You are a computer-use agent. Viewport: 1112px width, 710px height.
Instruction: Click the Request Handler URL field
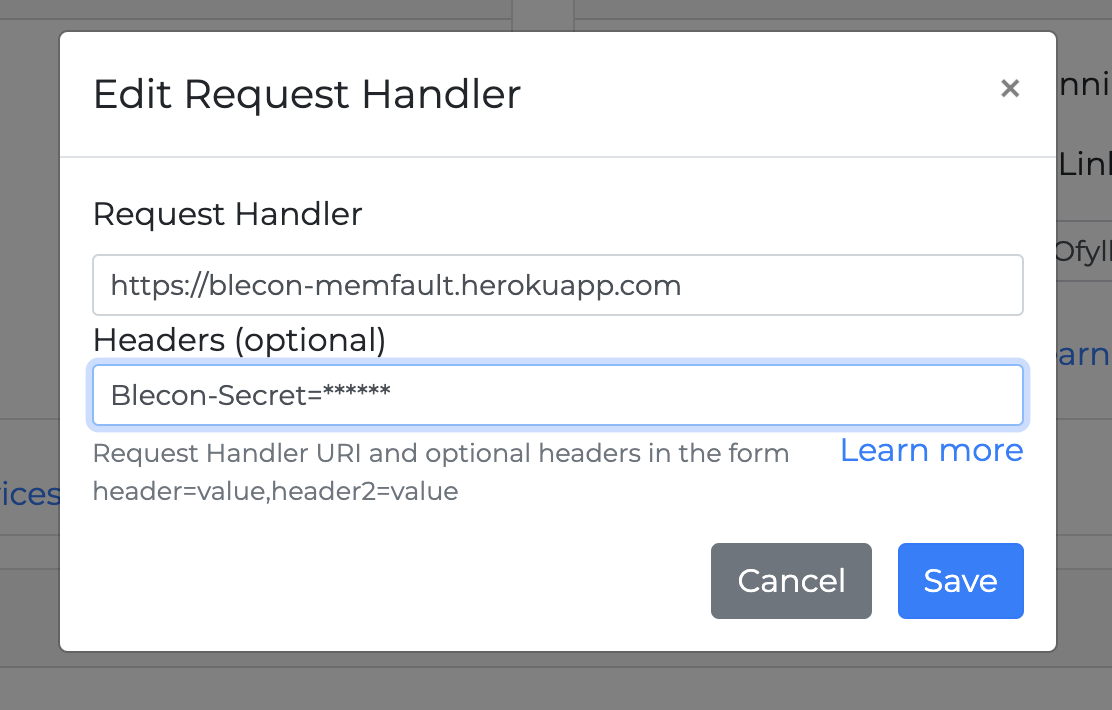(x=557, y=286)
